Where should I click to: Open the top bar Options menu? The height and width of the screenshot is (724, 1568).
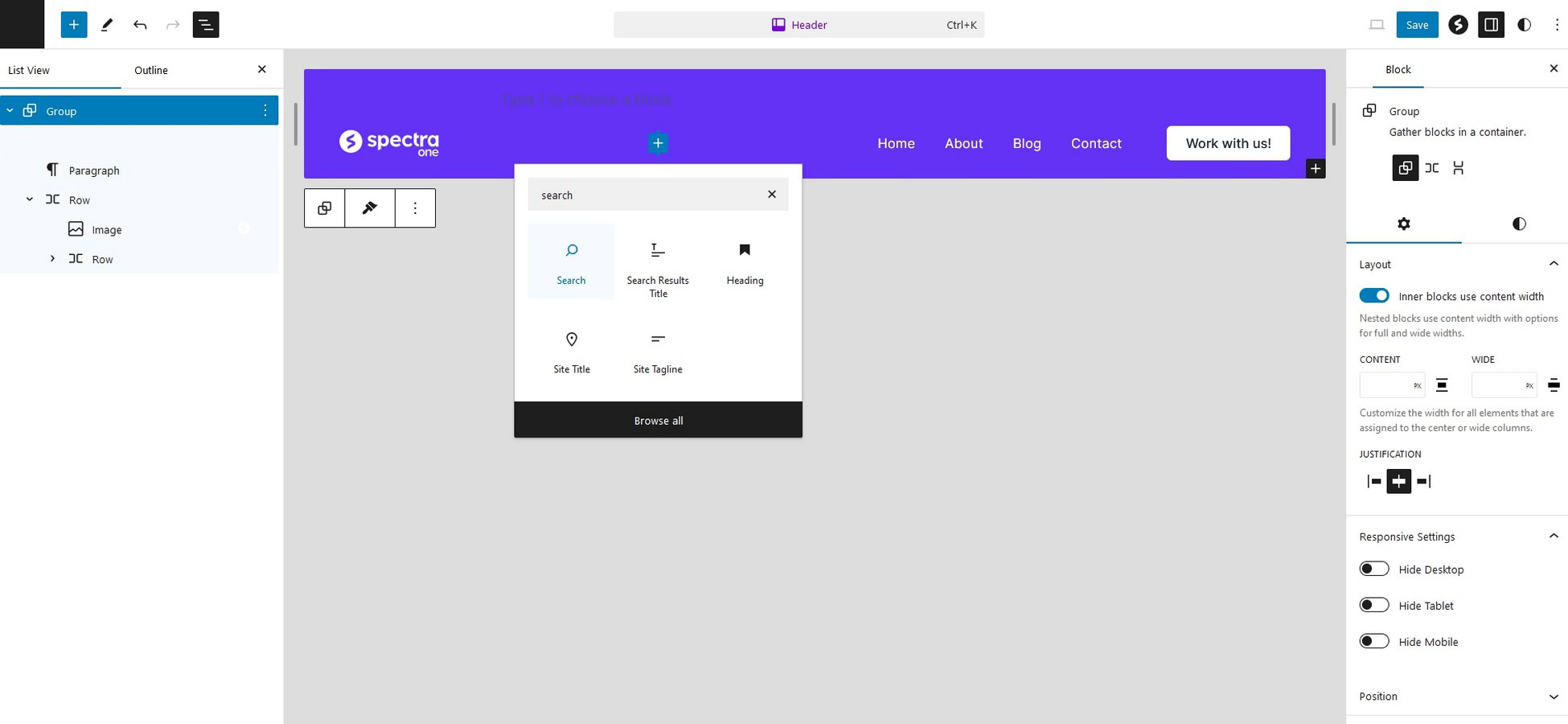point(1557,25)
